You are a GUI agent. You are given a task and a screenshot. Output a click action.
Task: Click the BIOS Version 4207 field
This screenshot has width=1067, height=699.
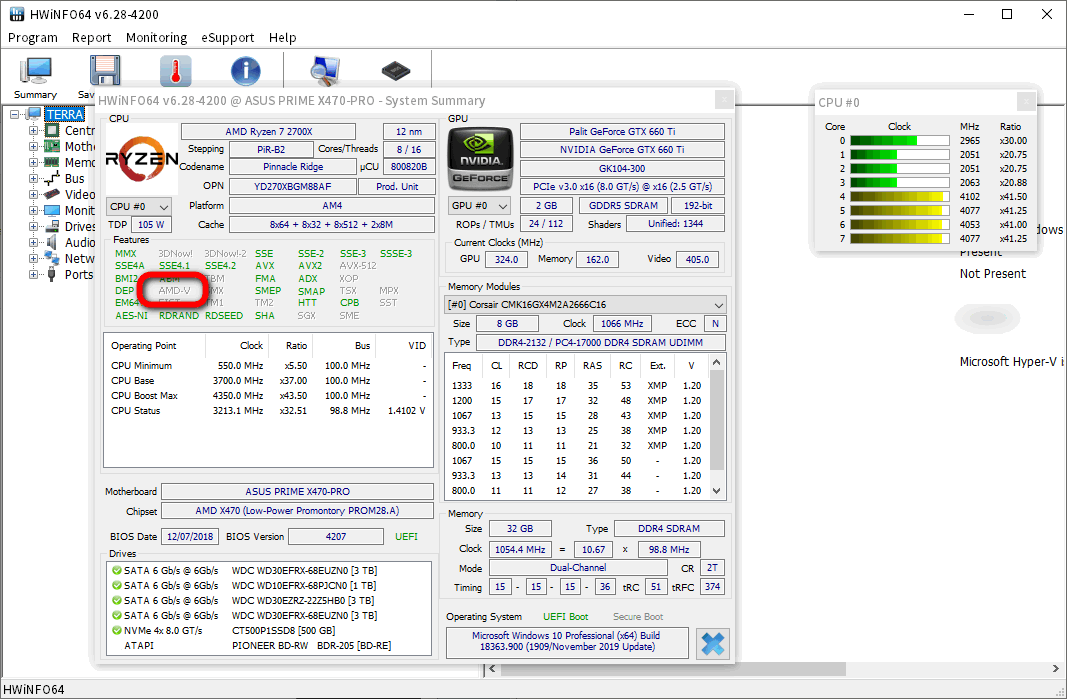[335, 536]
